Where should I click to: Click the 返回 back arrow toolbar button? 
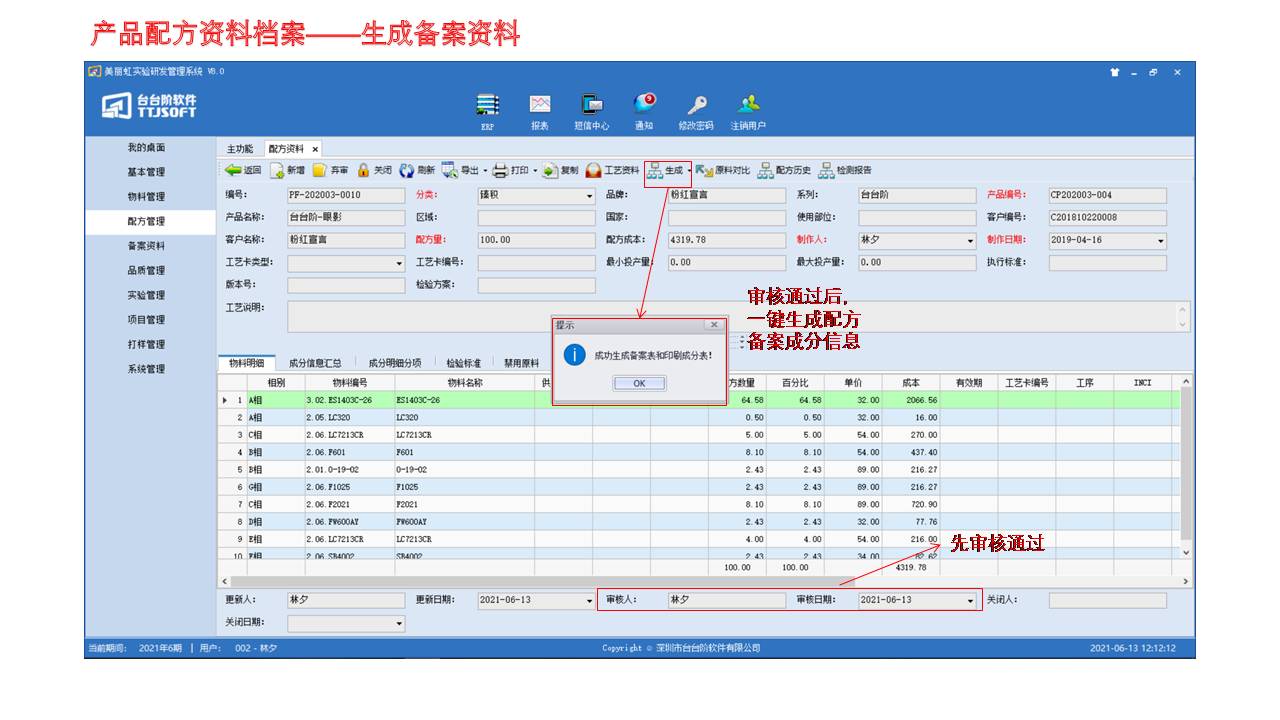coord(243,171)
